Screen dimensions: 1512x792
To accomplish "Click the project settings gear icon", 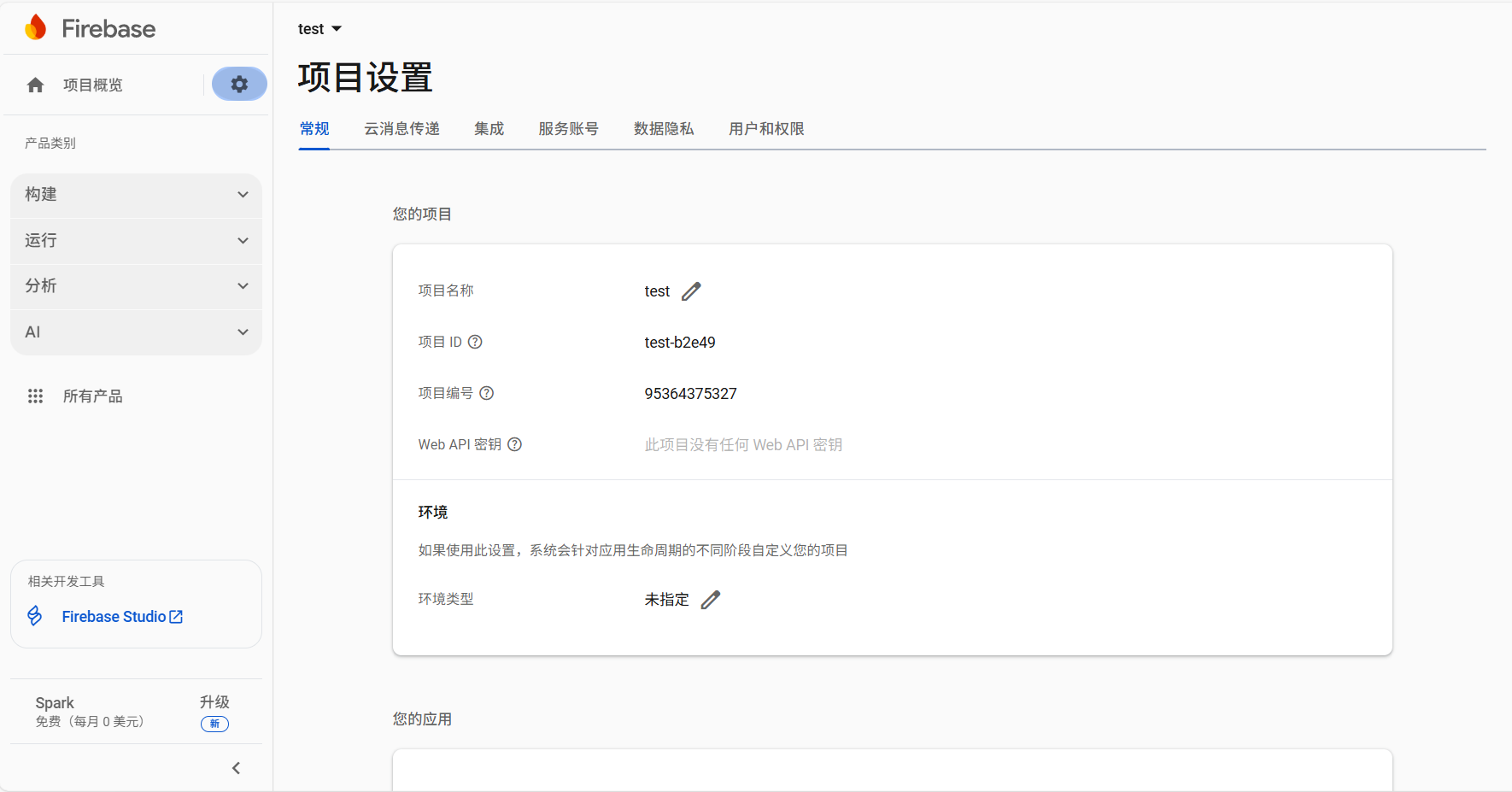I will [x=238, y=84].
